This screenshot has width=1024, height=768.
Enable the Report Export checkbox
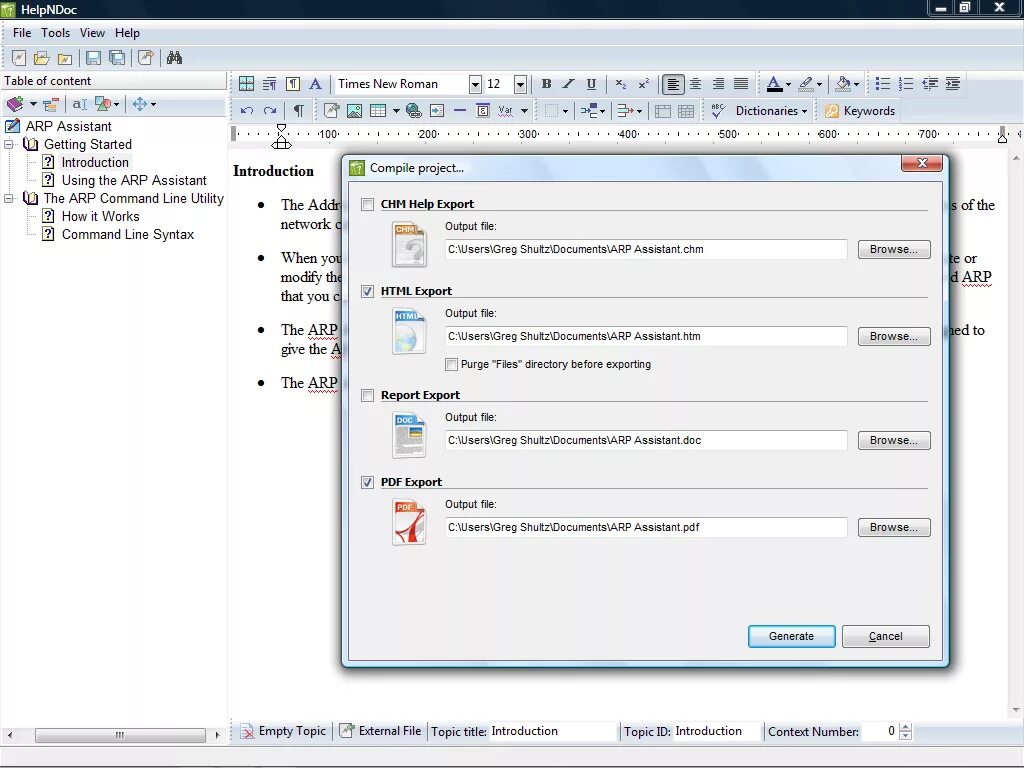[368, 395]
